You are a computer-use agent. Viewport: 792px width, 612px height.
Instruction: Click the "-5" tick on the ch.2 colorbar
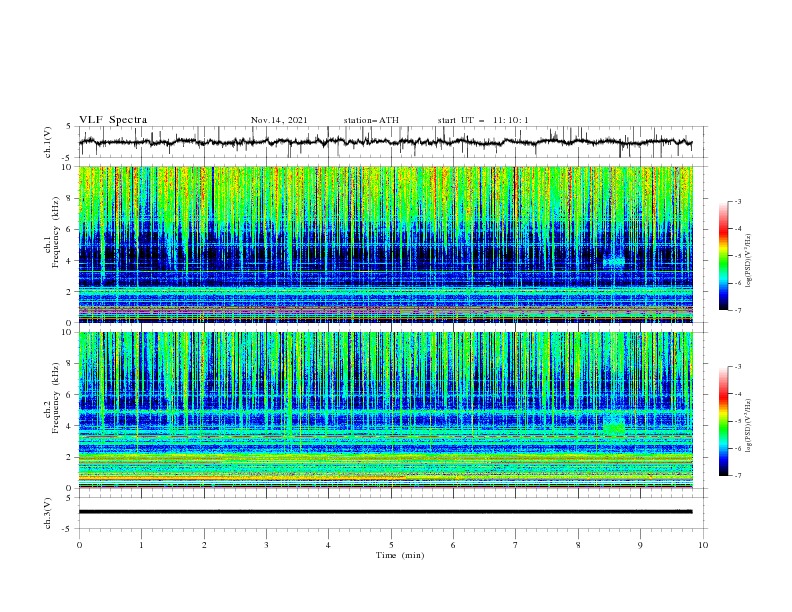(x=737, y=421)
